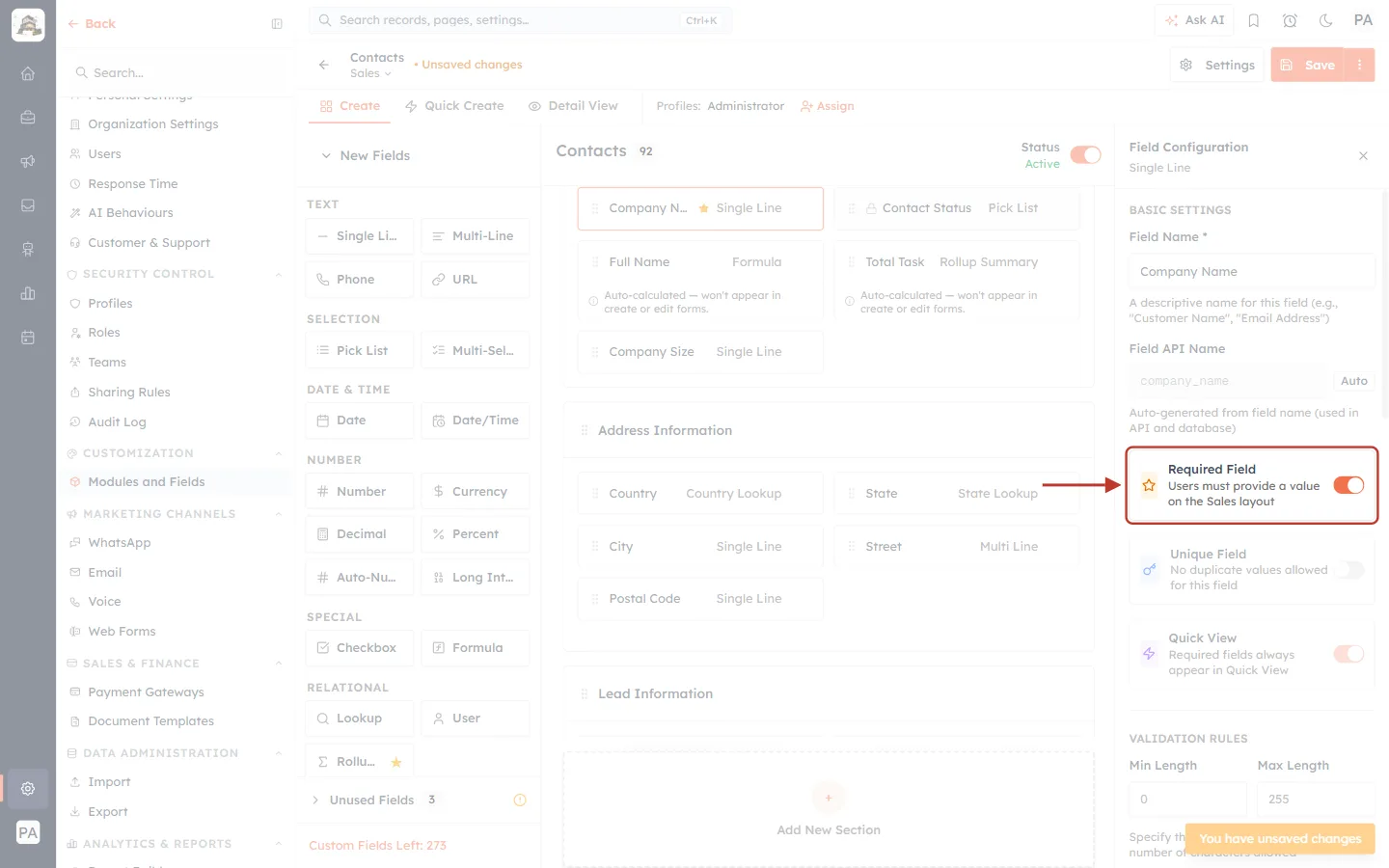Switch to dark mode with the moon icon
The height and width of the screenshot is (868, 1389).
[x=1326, y=20]
